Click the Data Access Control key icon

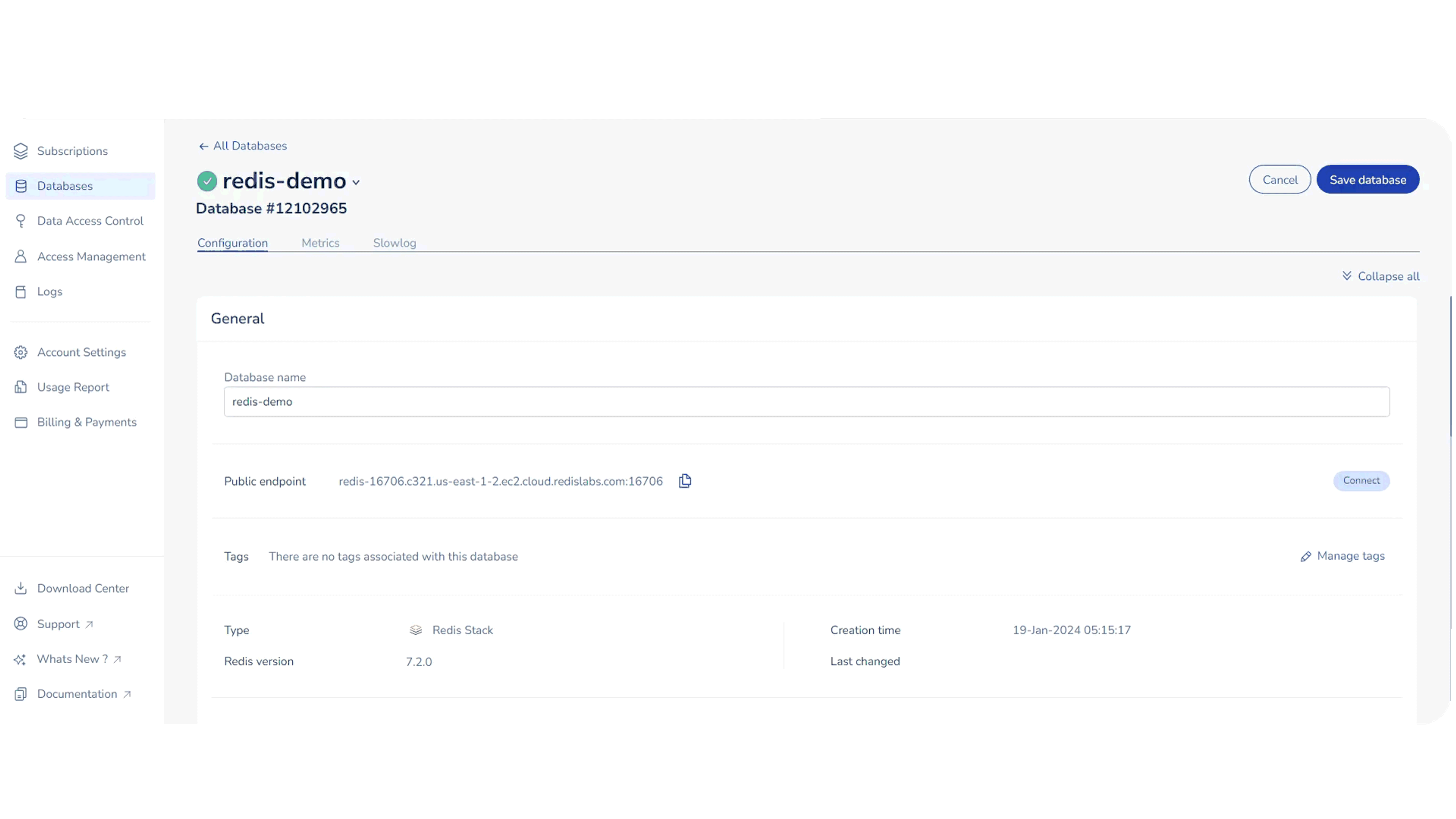21,221
